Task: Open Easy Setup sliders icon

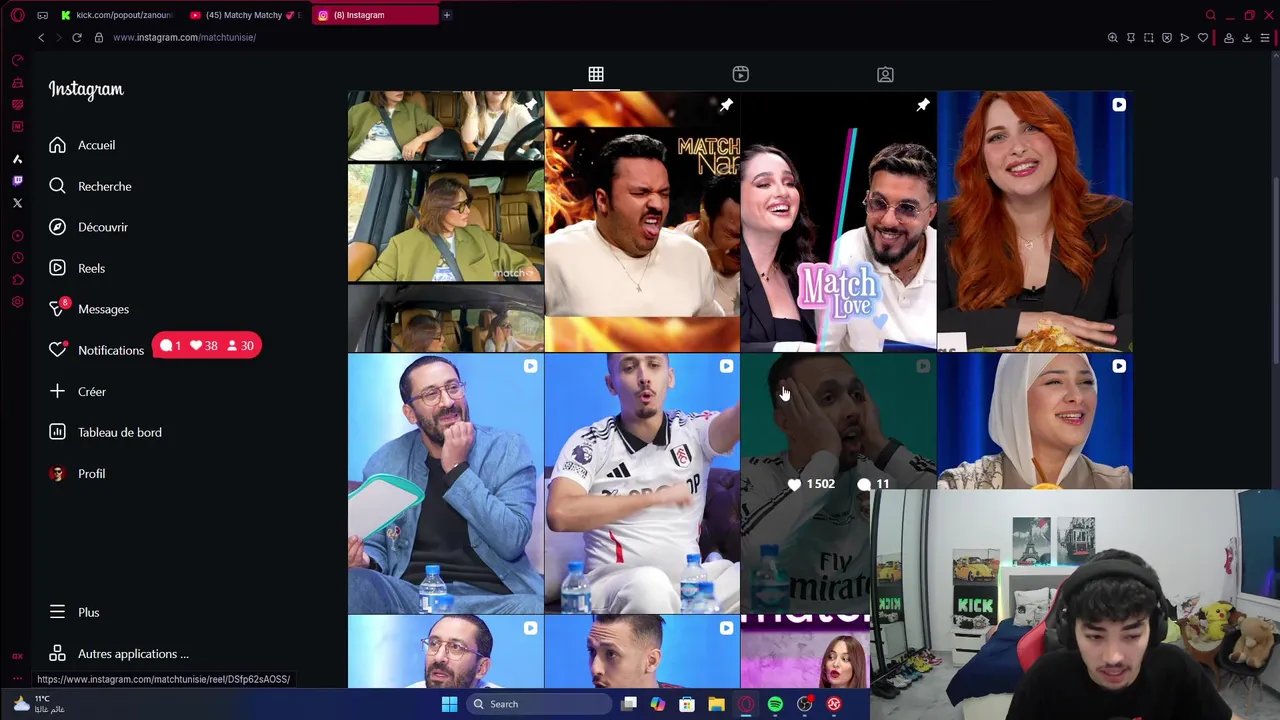Action: (1264, 38)
